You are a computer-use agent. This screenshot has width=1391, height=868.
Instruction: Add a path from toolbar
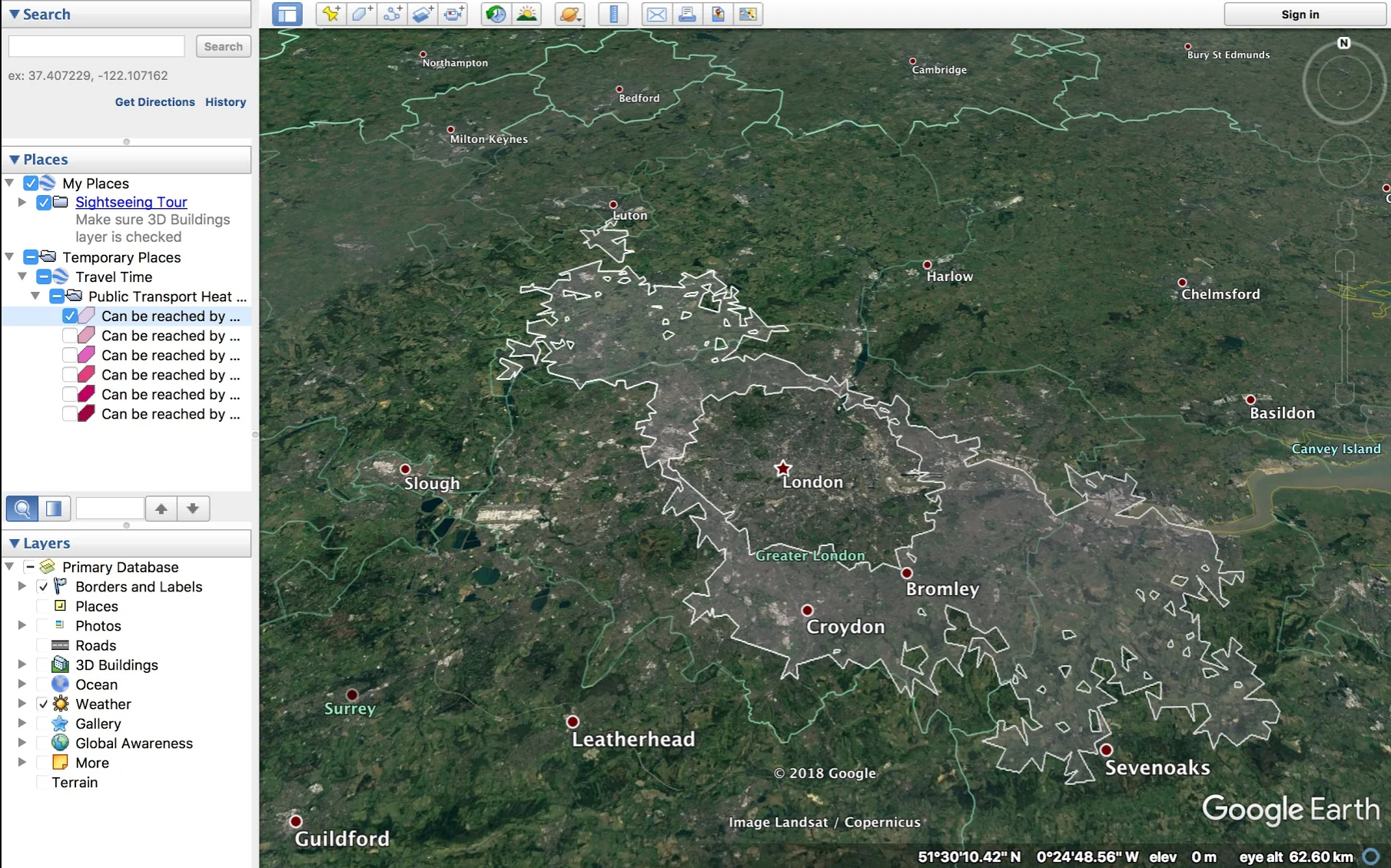pyautogui.click(x=393, y=14)
